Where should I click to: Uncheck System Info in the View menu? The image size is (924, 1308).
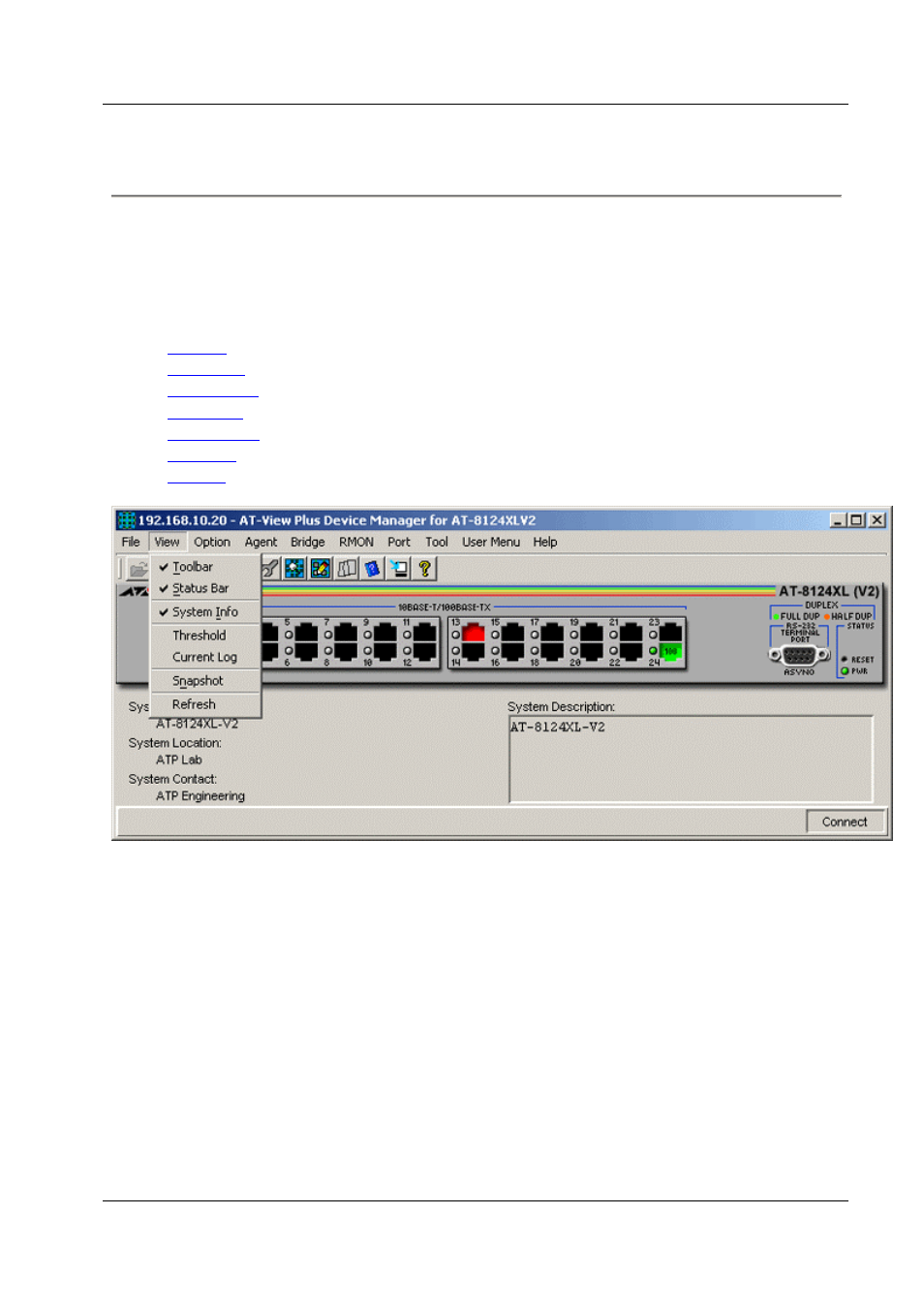[x=205, y=612]
